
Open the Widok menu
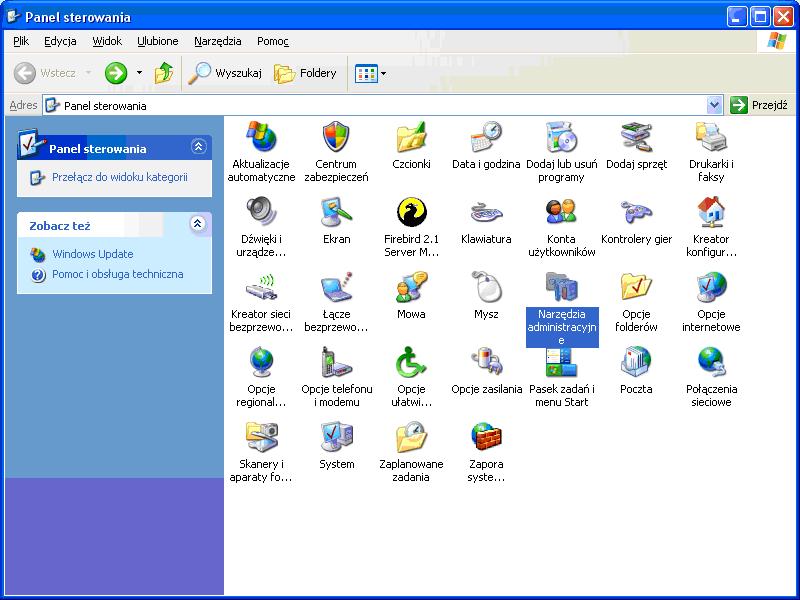pos(107,41)
